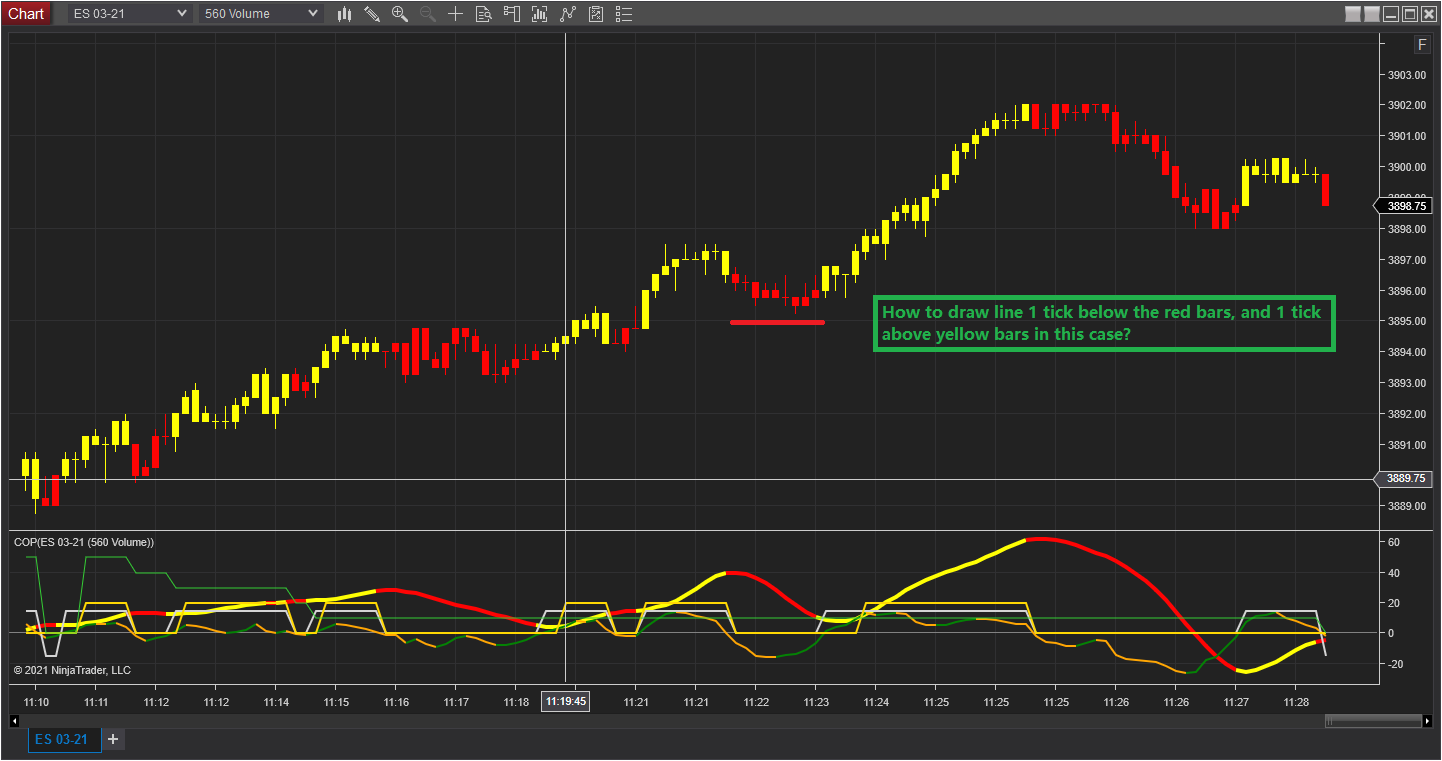Click the 3891.00 price axis label
Viewport: 1442px width, 761px height.
point(1405,445)
